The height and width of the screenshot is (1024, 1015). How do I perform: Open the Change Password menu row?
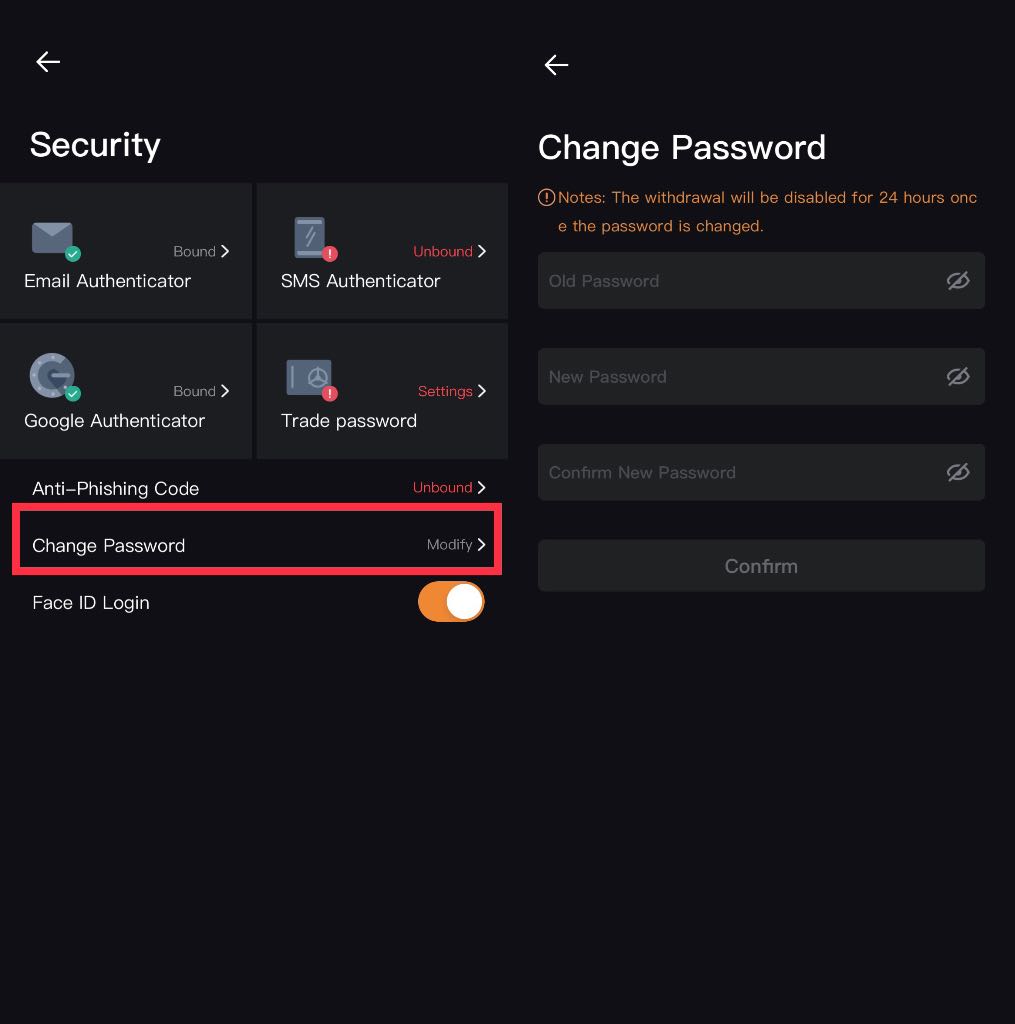pos(259,545)
